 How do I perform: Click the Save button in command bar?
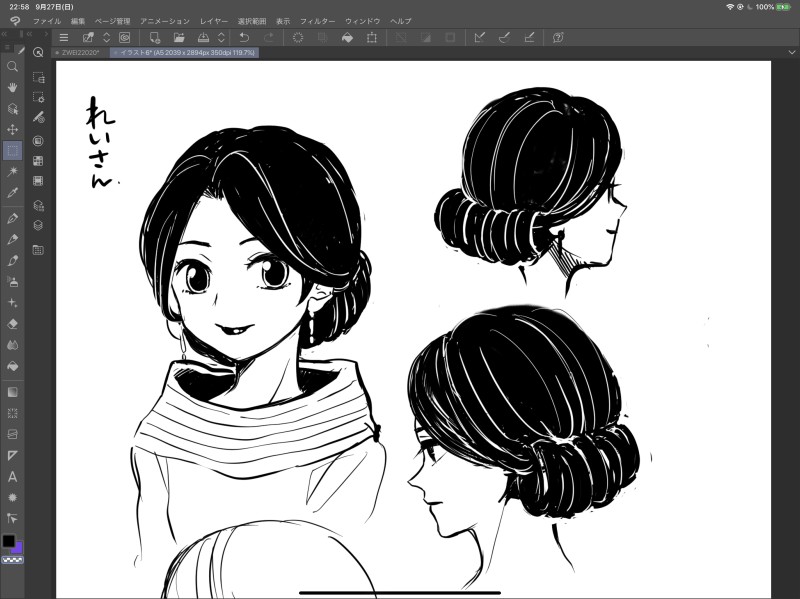203,37
